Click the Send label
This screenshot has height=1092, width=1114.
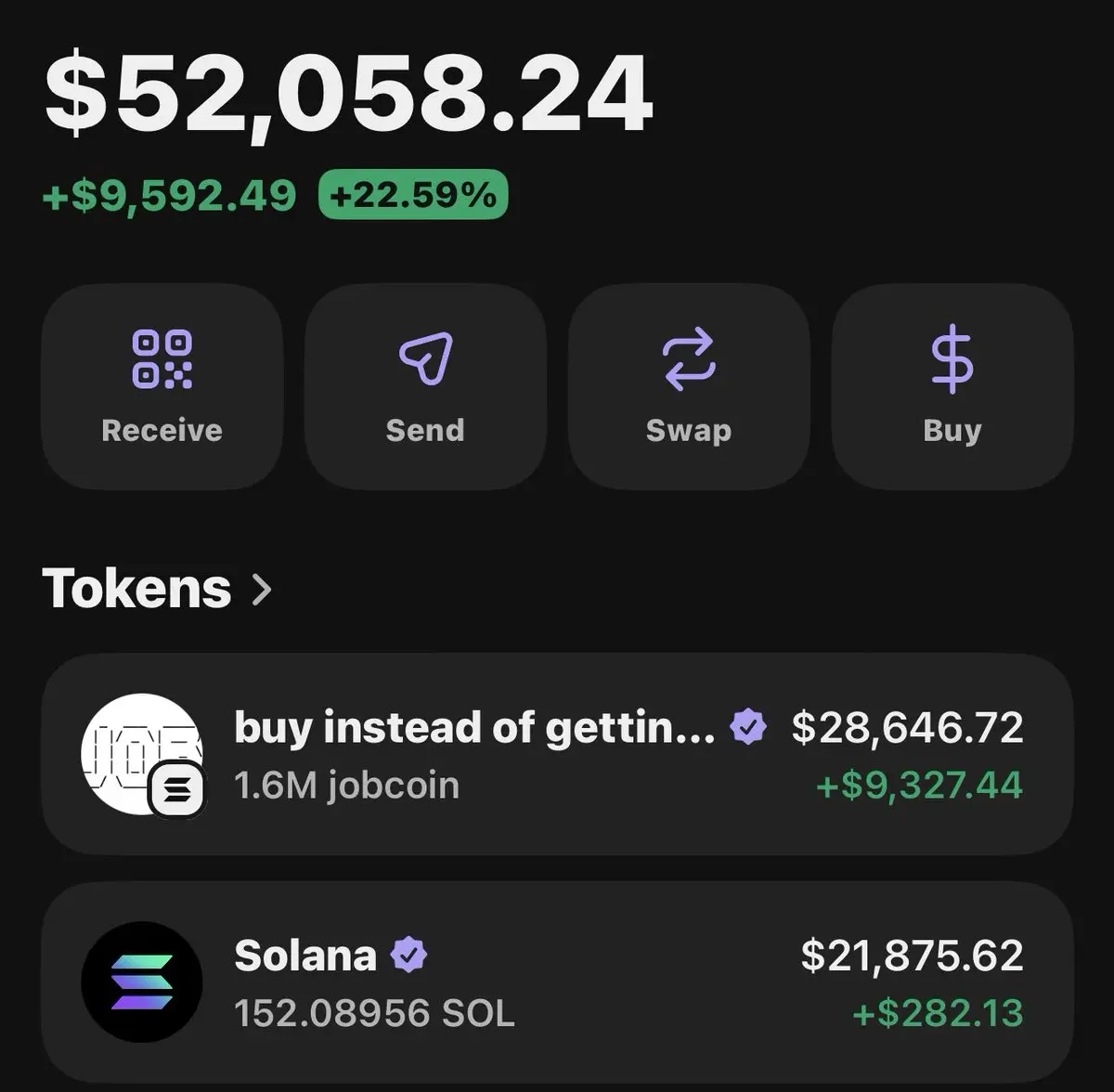(x=425, y=431)
